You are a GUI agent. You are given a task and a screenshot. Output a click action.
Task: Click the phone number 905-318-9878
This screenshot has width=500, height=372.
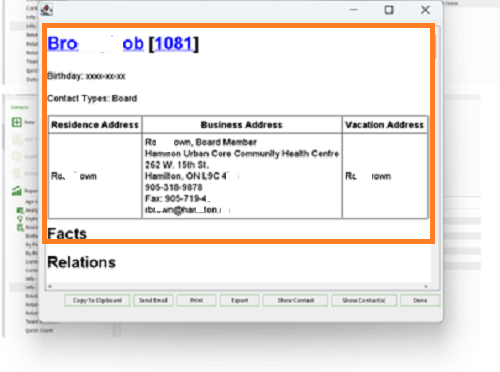[174, 187]
